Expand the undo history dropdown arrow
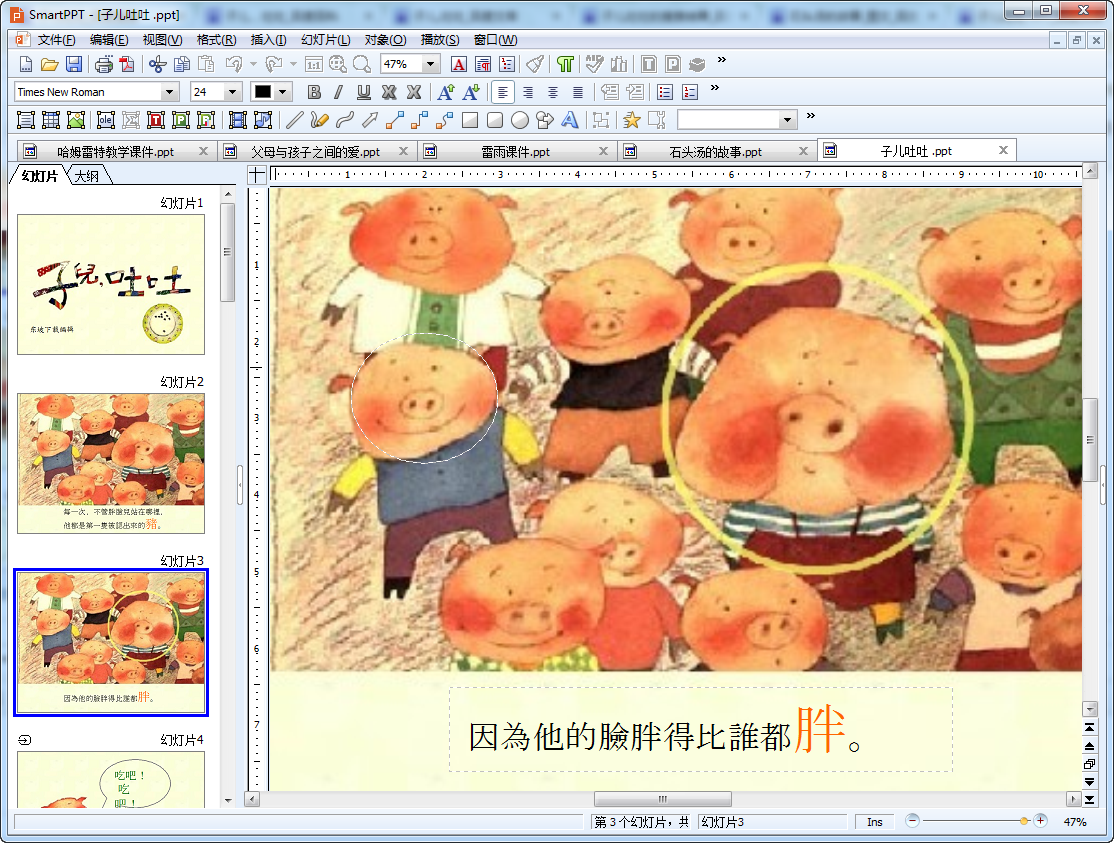 click(x=253, y=65)
